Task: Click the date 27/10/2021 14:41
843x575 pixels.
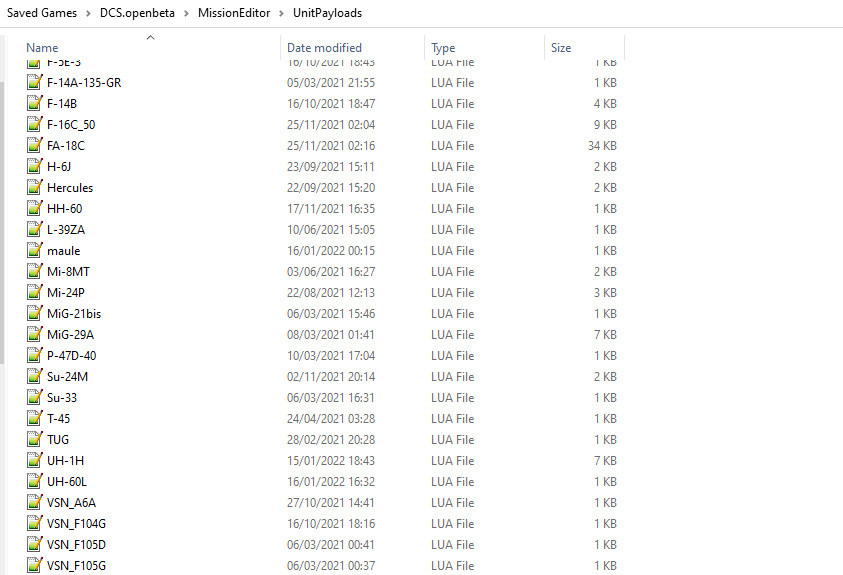Action: click(331, 502)
